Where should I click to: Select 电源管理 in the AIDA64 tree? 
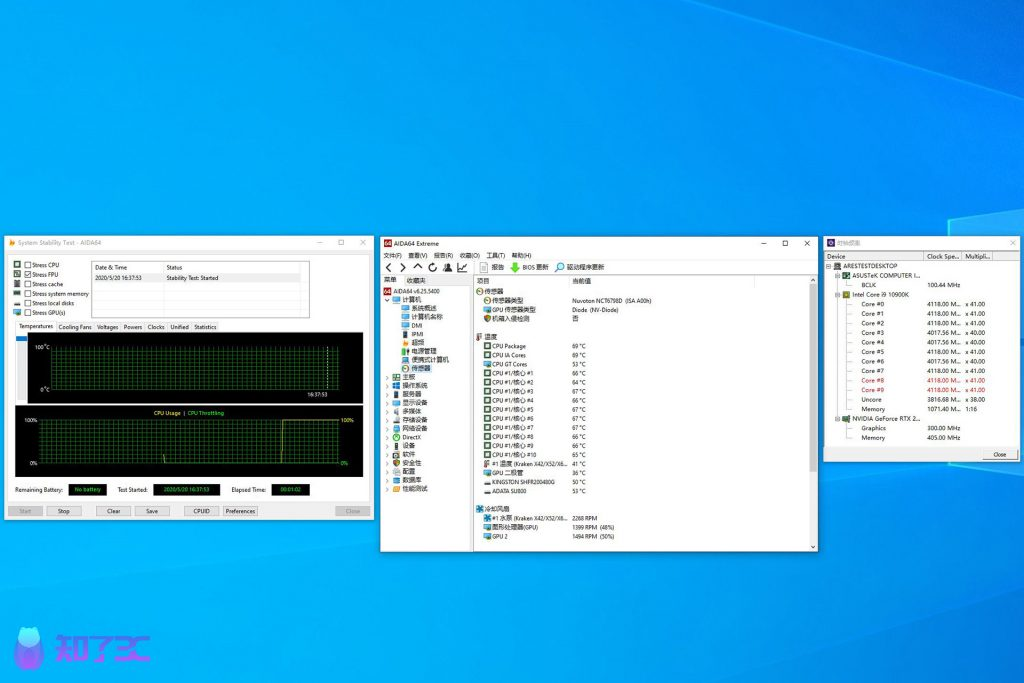419,351
